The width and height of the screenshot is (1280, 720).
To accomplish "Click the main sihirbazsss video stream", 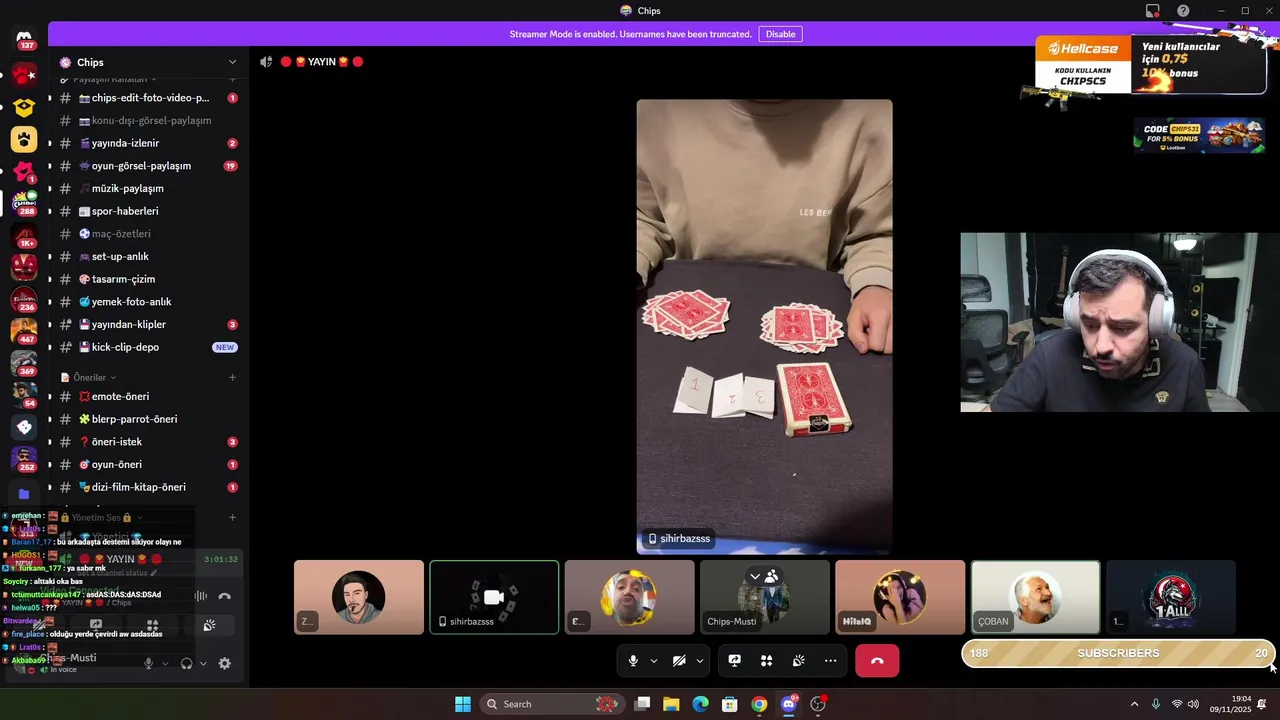I will tap(764, 326).
